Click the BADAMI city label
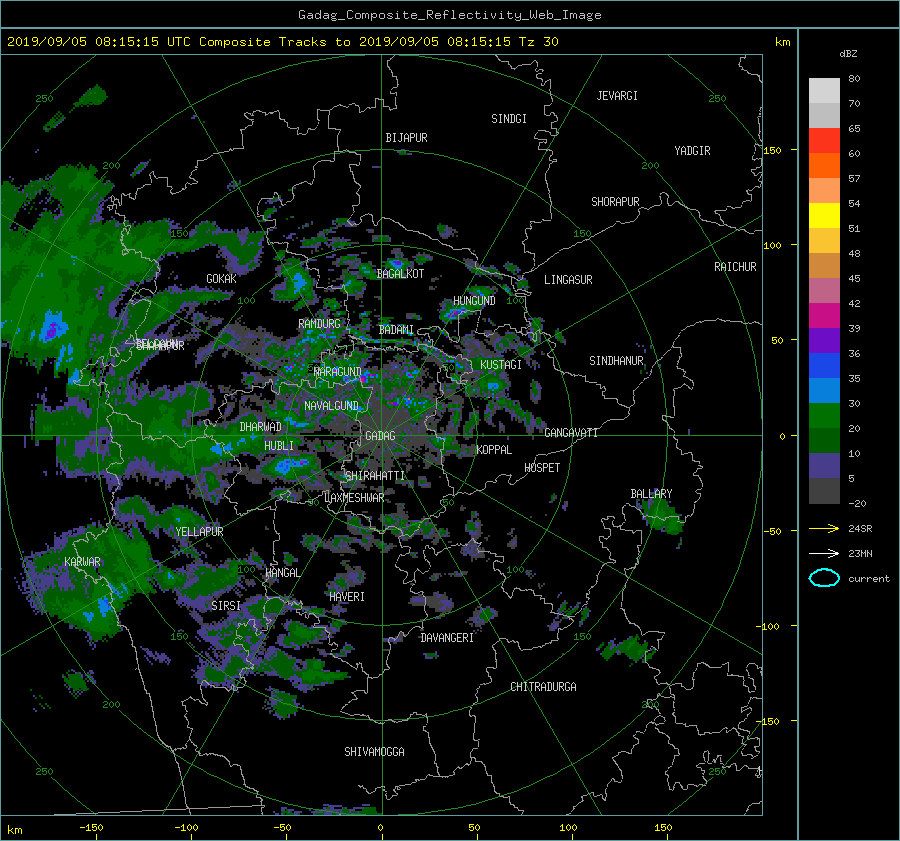The height and width of the screenshot is (841, 900). (396, 330)
